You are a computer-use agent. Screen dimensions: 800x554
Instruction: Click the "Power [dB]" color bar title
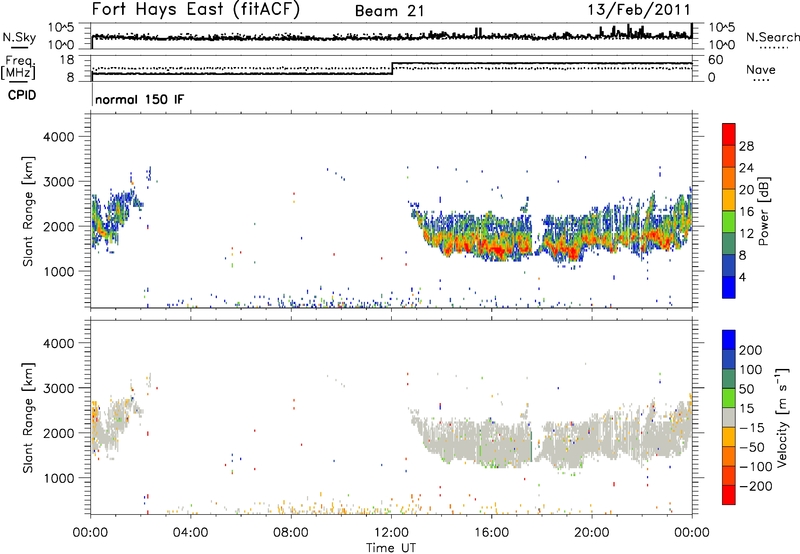point(763,211)
